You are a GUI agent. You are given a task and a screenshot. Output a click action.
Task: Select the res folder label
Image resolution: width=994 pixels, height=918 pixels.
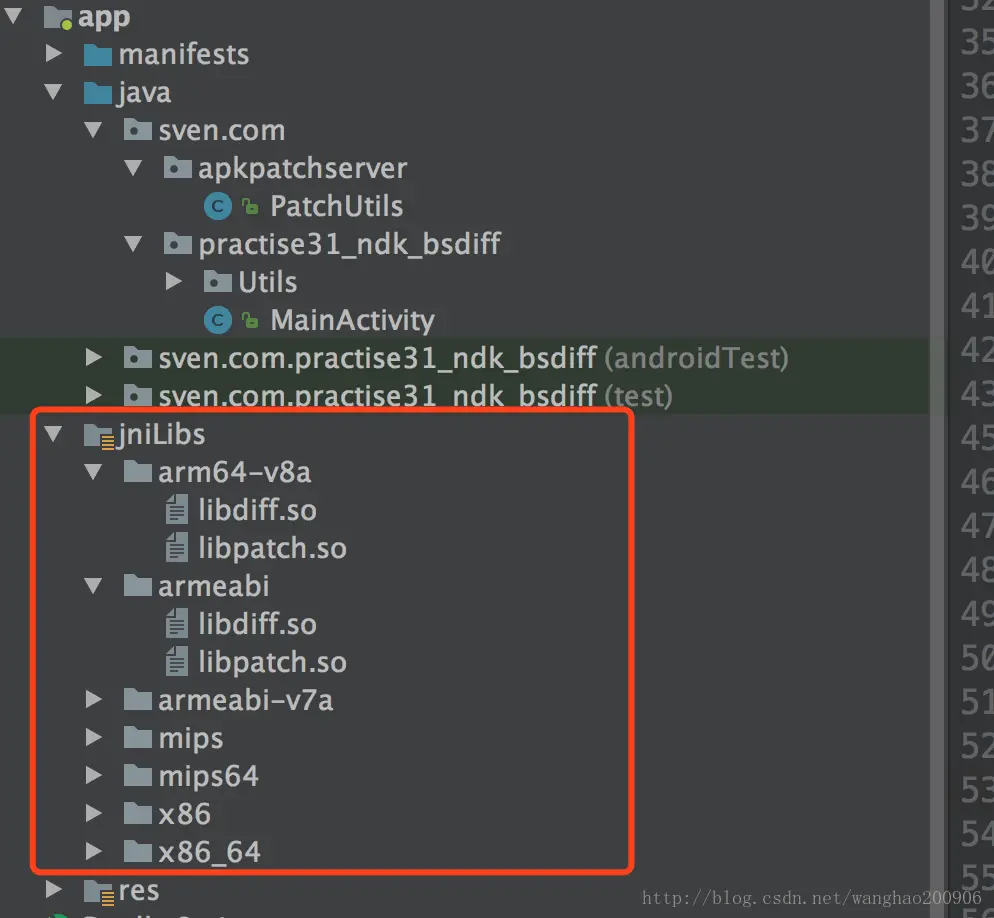[x=139, y=891]
